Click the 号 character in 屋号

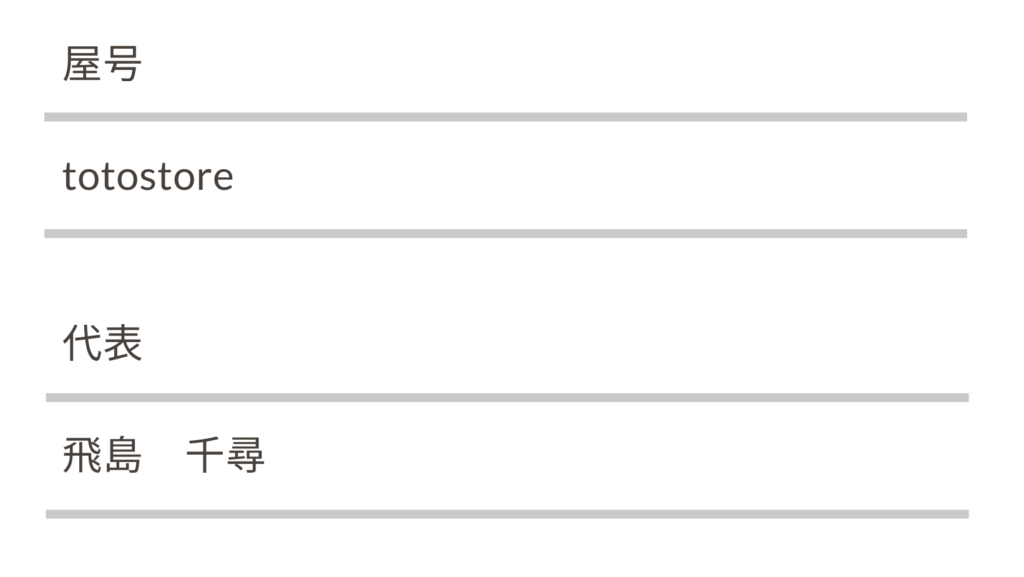122,65
